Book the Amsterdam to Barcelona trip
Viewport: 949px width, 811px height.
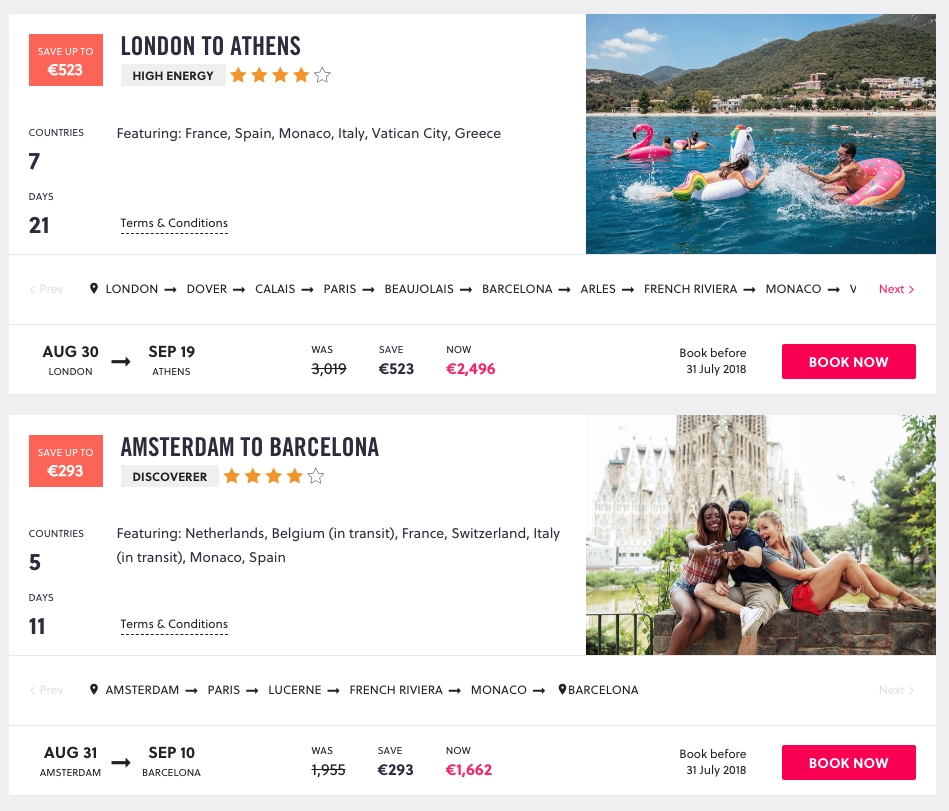(848, 763)
